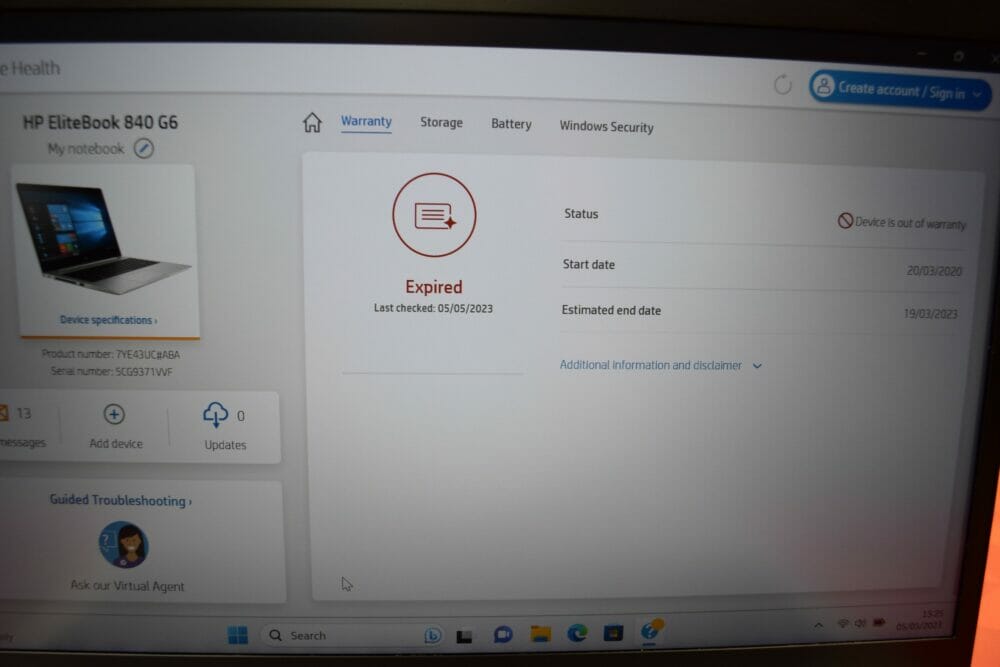Open Task View on the taskbar
This screenshot has height=667, width=1000.
(x=464, y=636)
